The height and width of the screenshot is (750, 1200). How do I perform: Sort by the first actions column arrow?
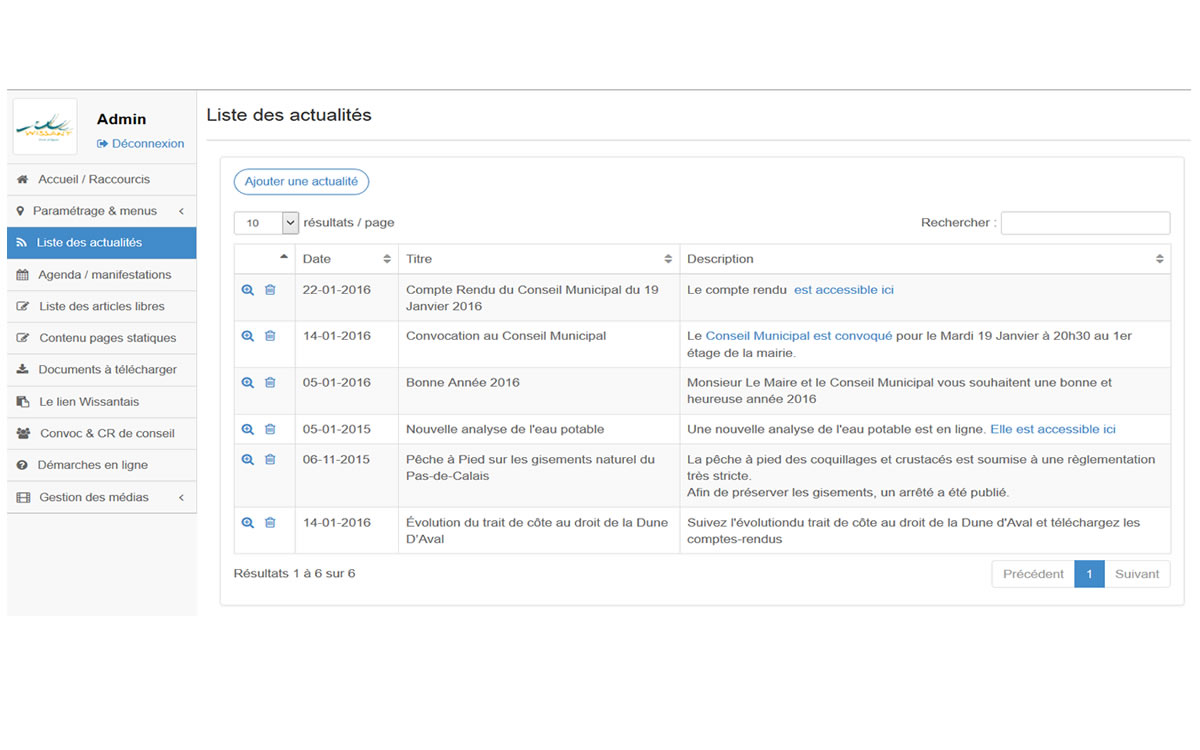pyautogui.click(x=284, y=257)
